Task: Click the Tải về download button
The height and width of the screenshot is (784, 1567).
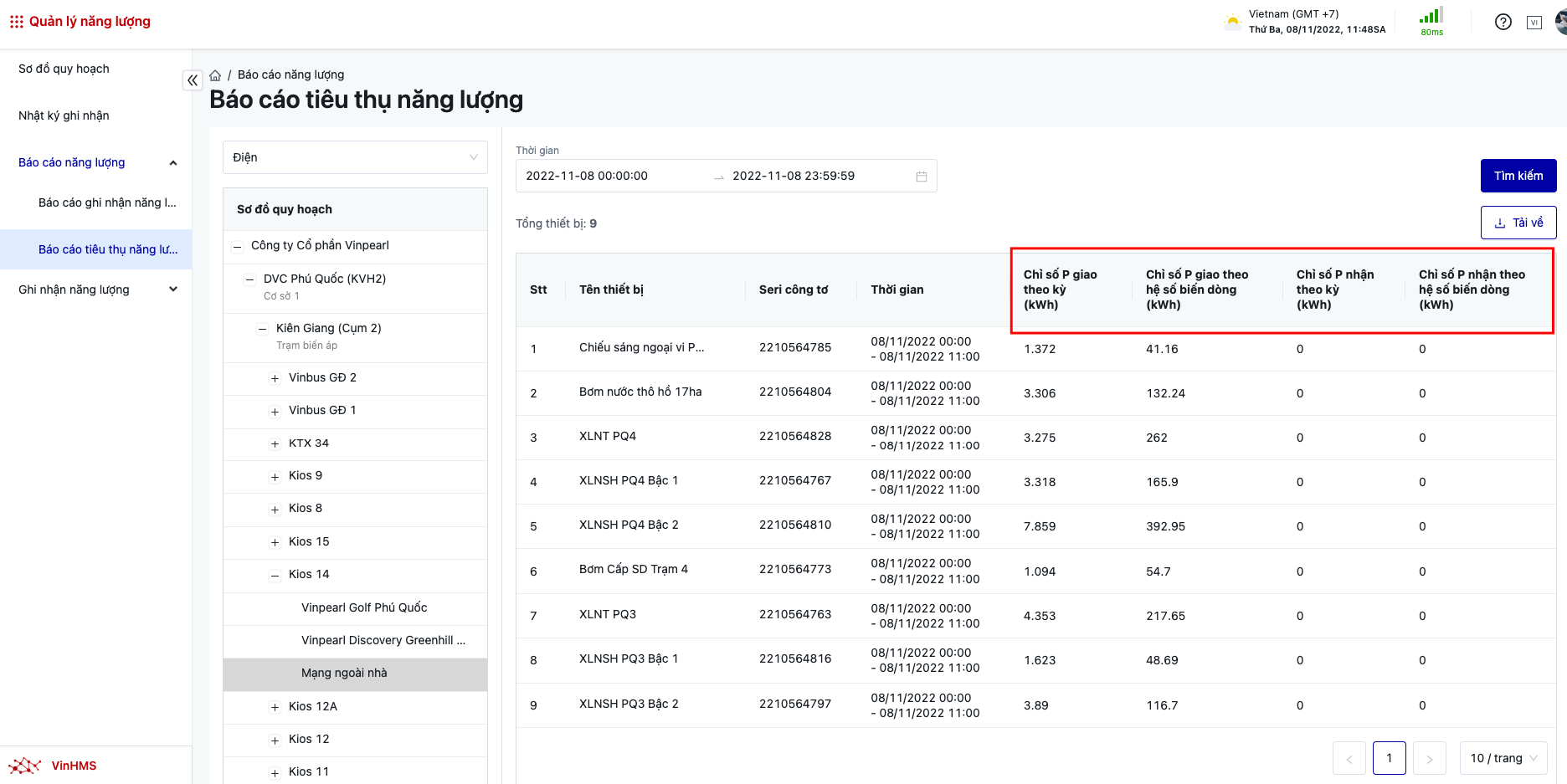Action: click(1518, 223)
